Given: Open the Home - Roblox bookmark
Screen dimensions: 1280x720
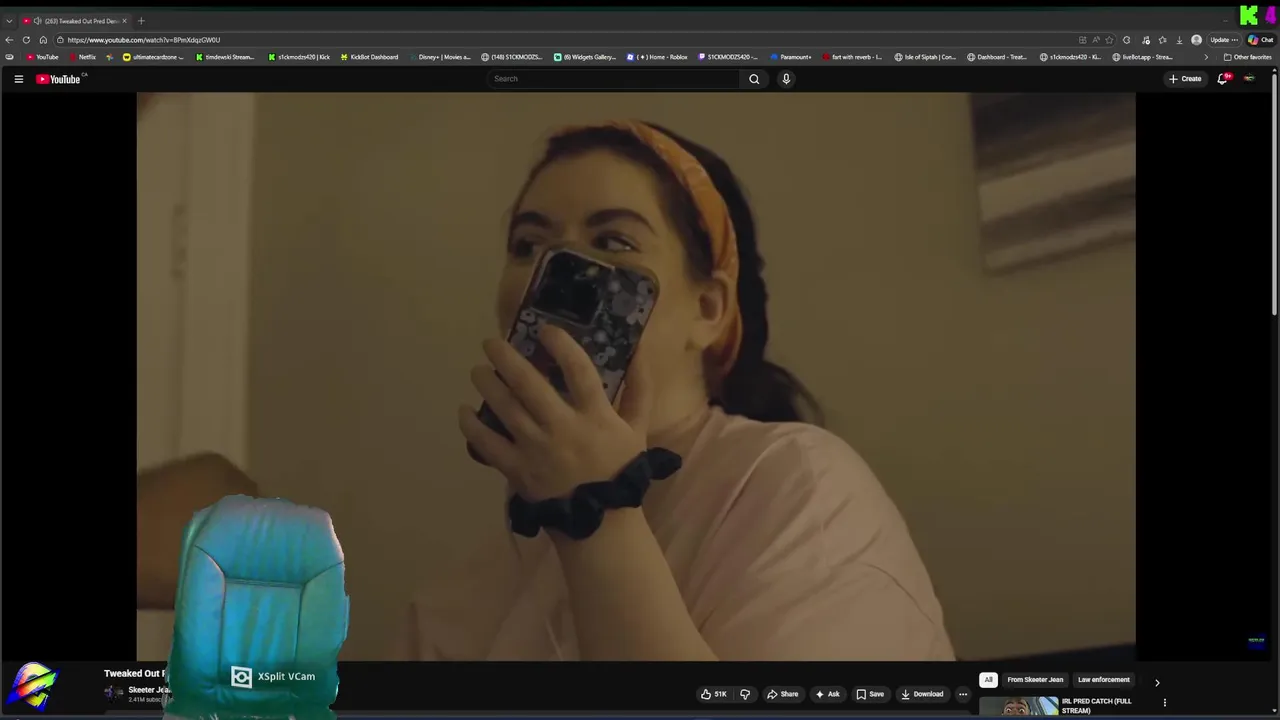Looking at the screenshot, I should tap(657, 57).
